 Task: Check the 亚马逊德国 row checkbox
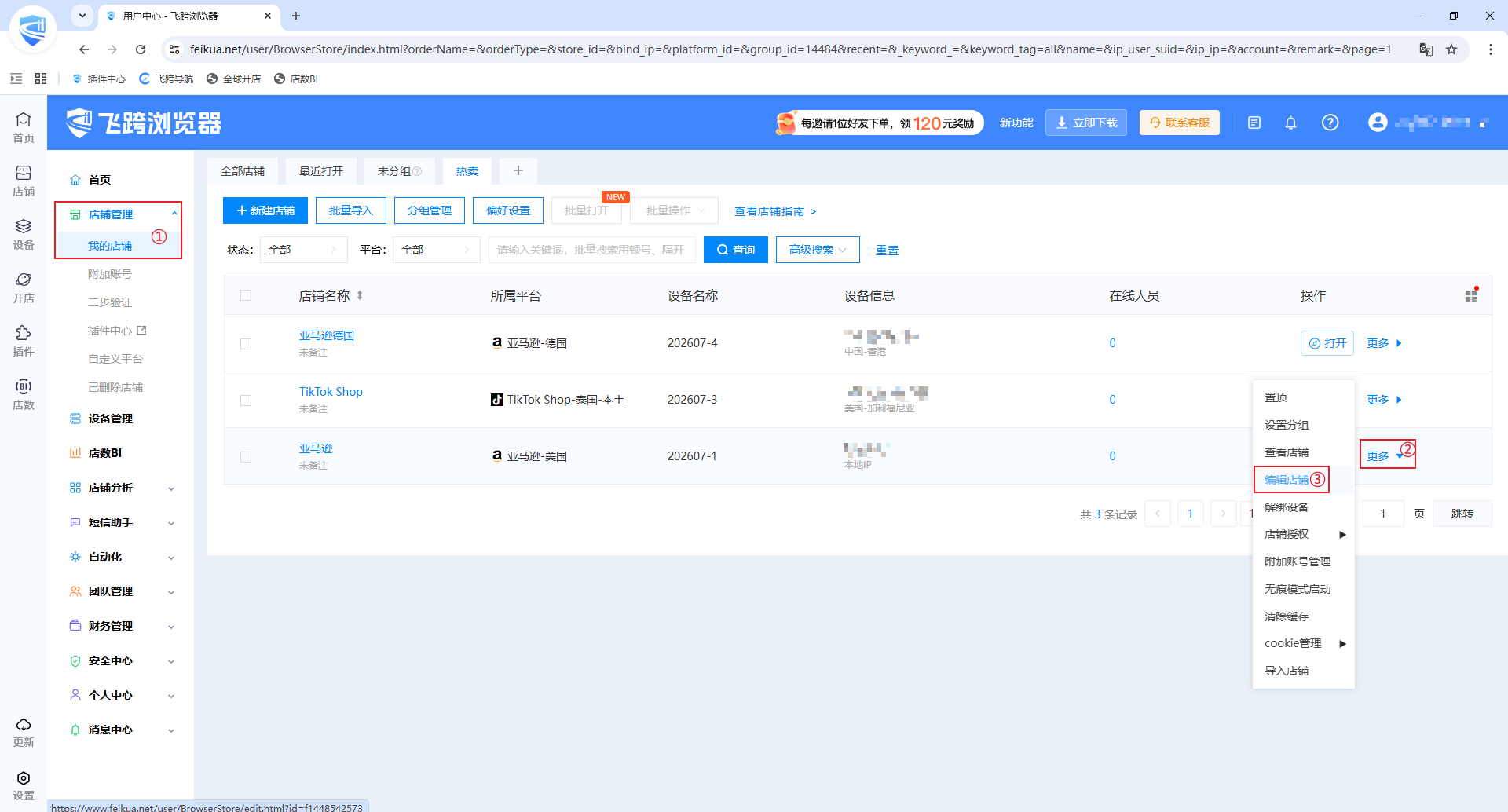[246, 343]
